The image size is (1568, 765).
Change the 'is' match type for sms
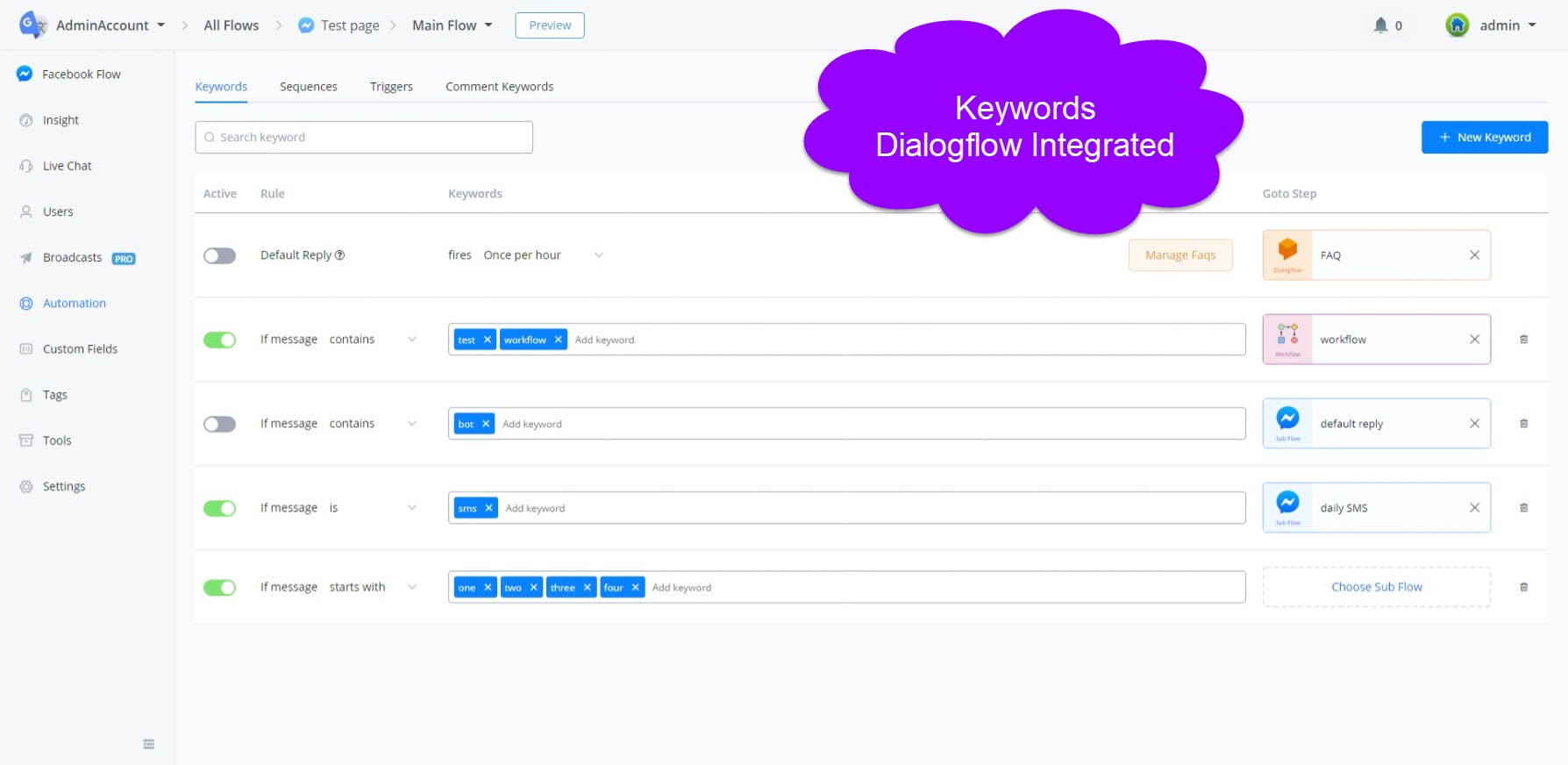[x=373, y=508]
